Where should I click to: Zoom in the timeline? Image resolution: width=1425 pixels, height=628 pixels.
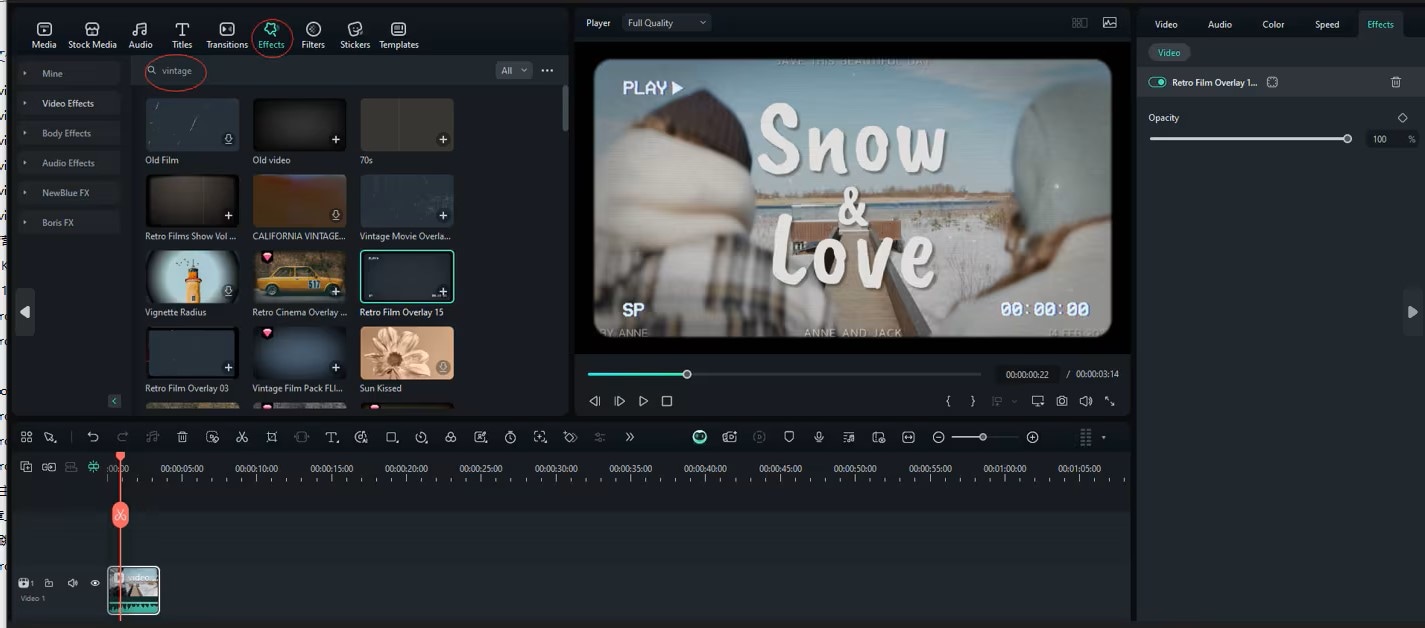[1033, 437]
